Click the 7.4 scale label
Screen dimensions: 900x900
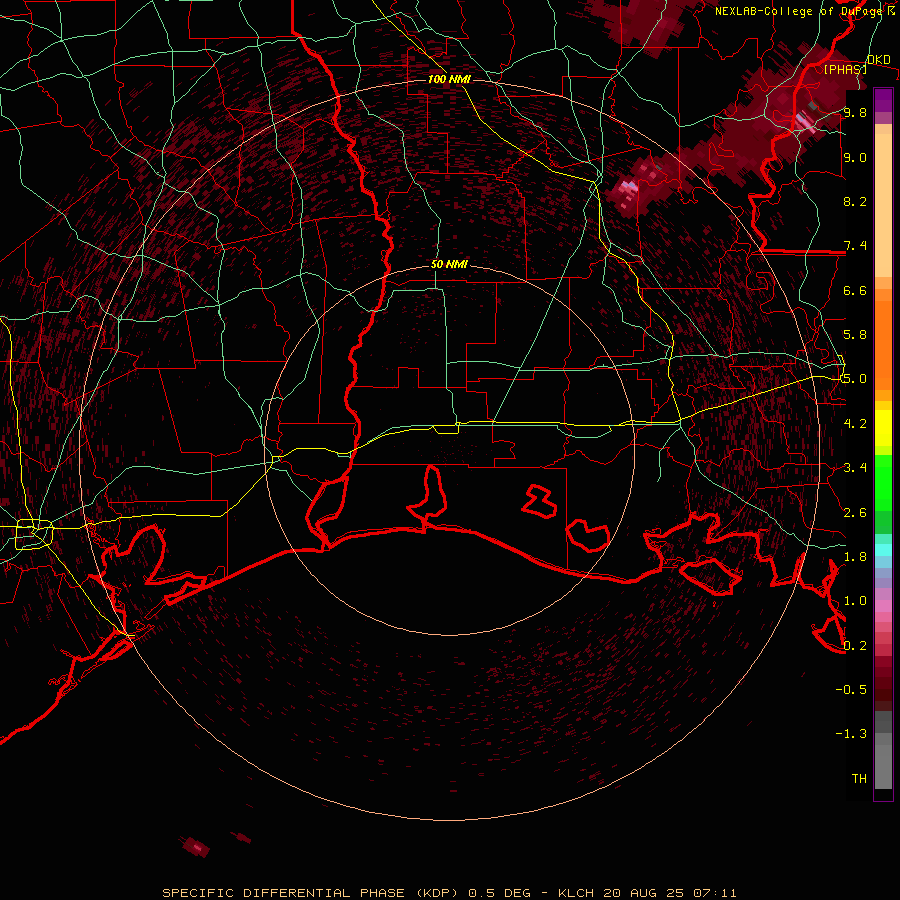(x=855, y=246)
